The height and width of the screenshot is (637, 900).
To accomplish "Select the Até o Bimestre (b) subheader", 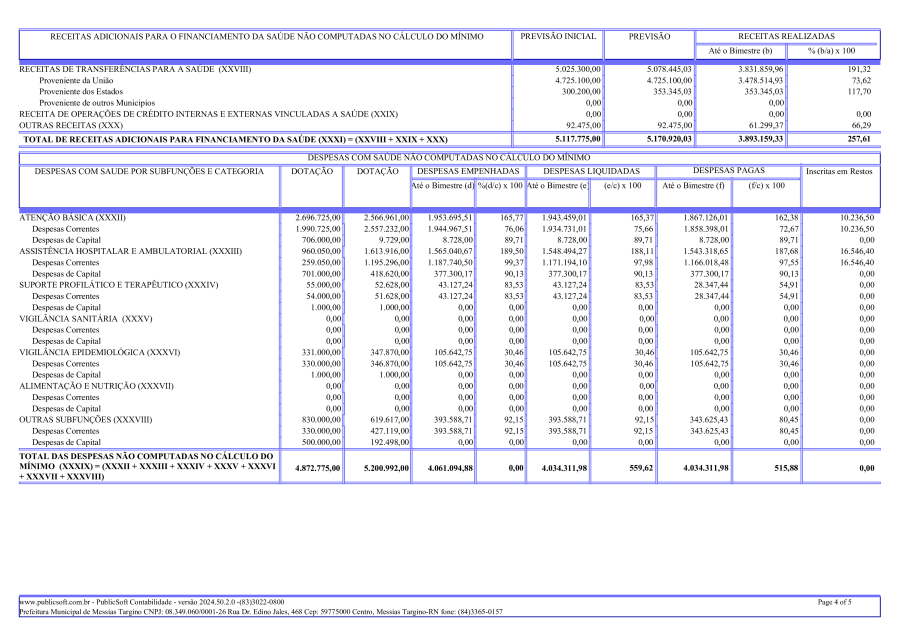I will (740, 50).
